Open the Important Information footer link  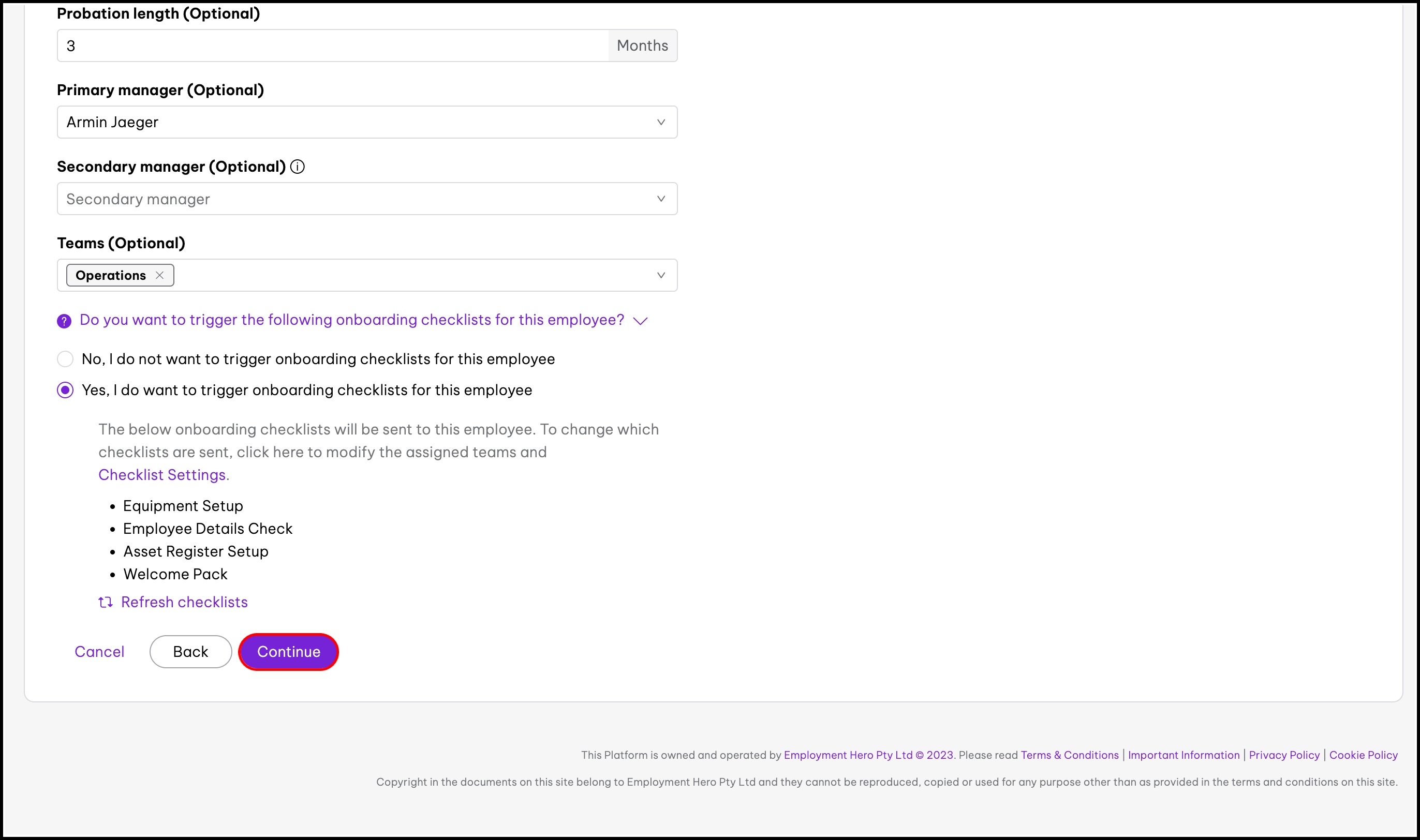tap(1184, 755)
